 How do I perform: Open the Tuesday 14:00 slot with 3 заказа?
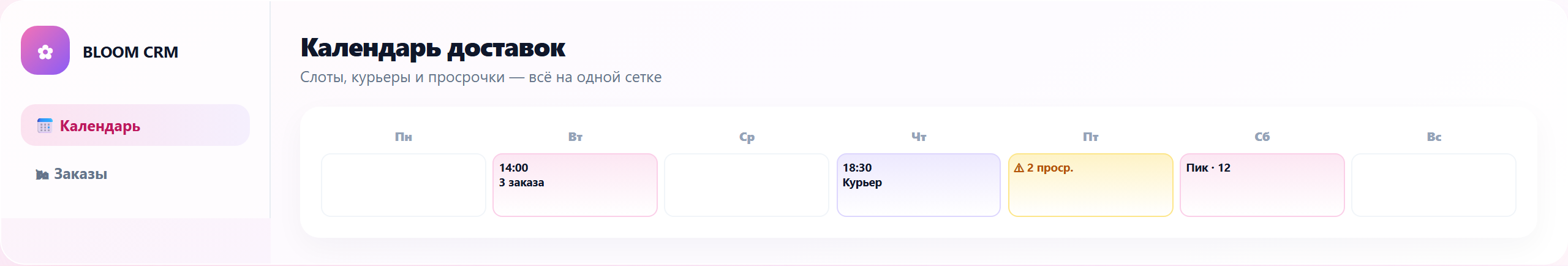point(575,185)
